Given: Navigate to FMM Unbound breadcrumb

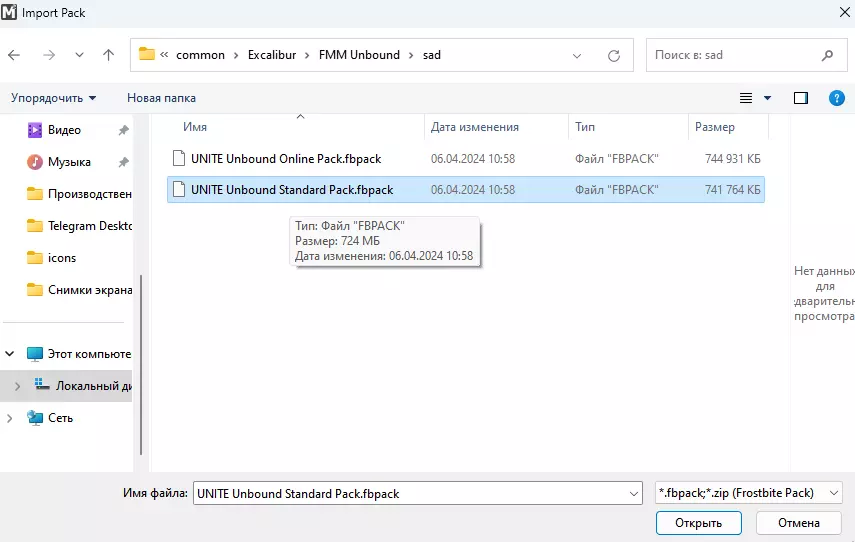Looking at the screenshot, I should 359,55.
